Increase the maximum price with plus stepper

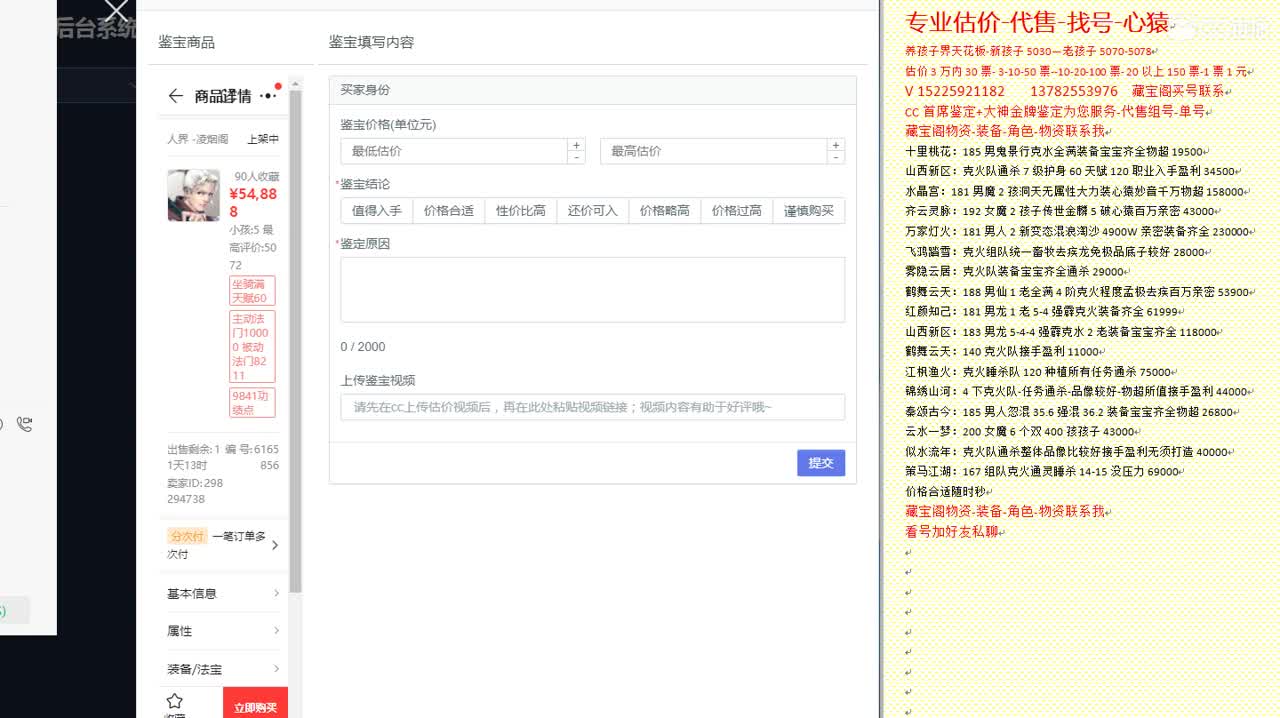click(x=836, y=145)
